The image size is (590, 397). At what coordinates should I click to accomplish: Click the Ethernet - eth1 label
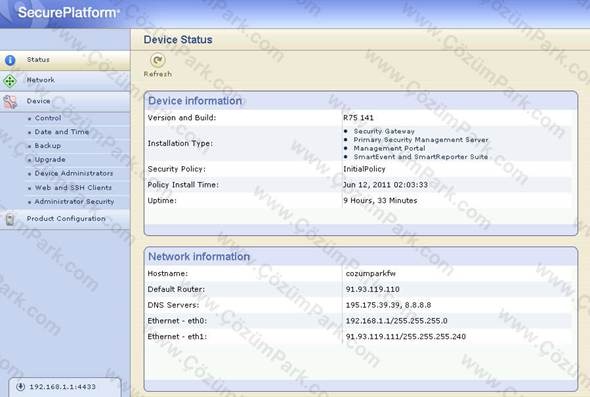click(177, 337)
